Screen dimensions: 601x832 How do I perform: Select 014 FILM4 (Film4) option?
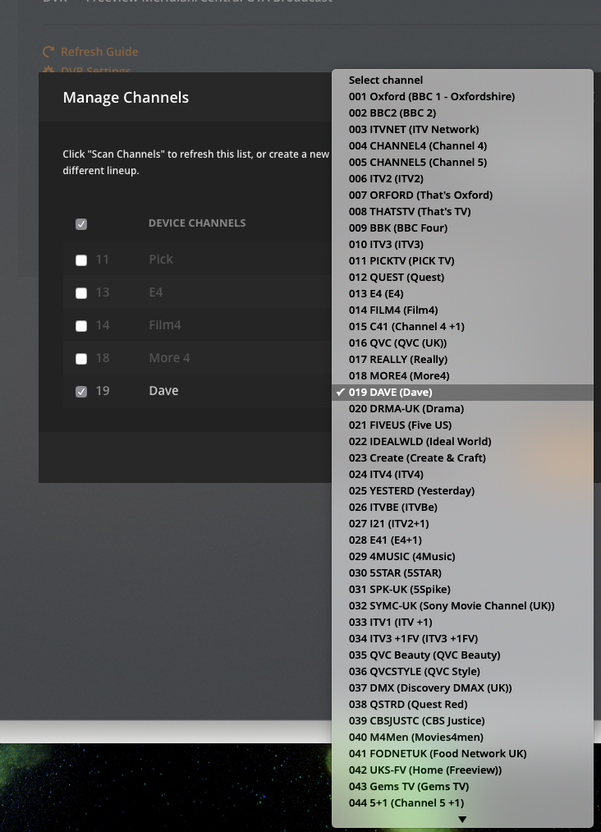[463, 310]
